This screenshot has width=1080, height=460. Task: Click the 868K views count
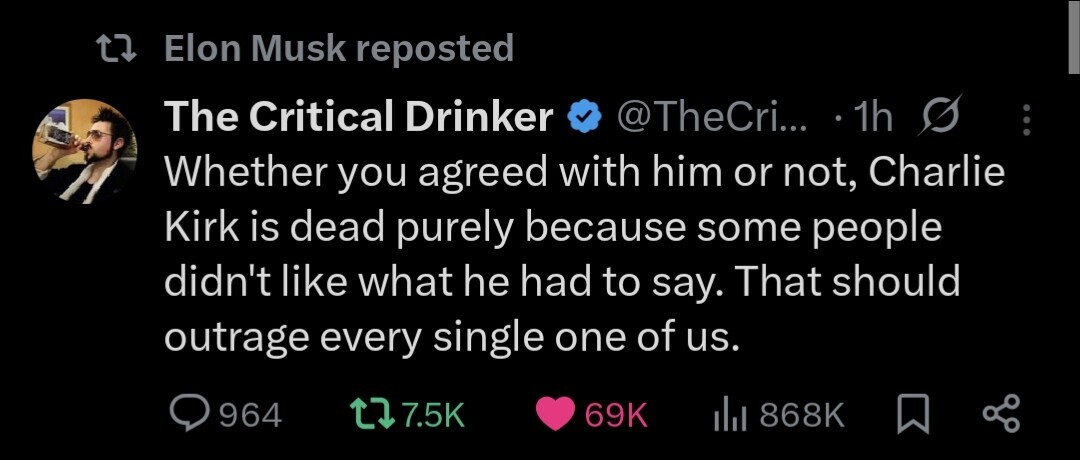point(802,414)
